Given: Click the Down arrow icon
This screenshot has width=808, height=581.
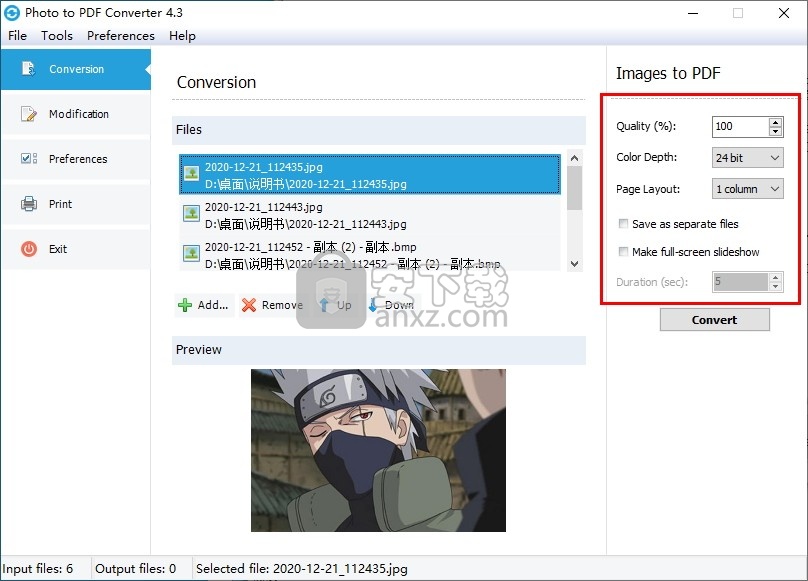Looking at the screenshot, I should tap(373, 305).
